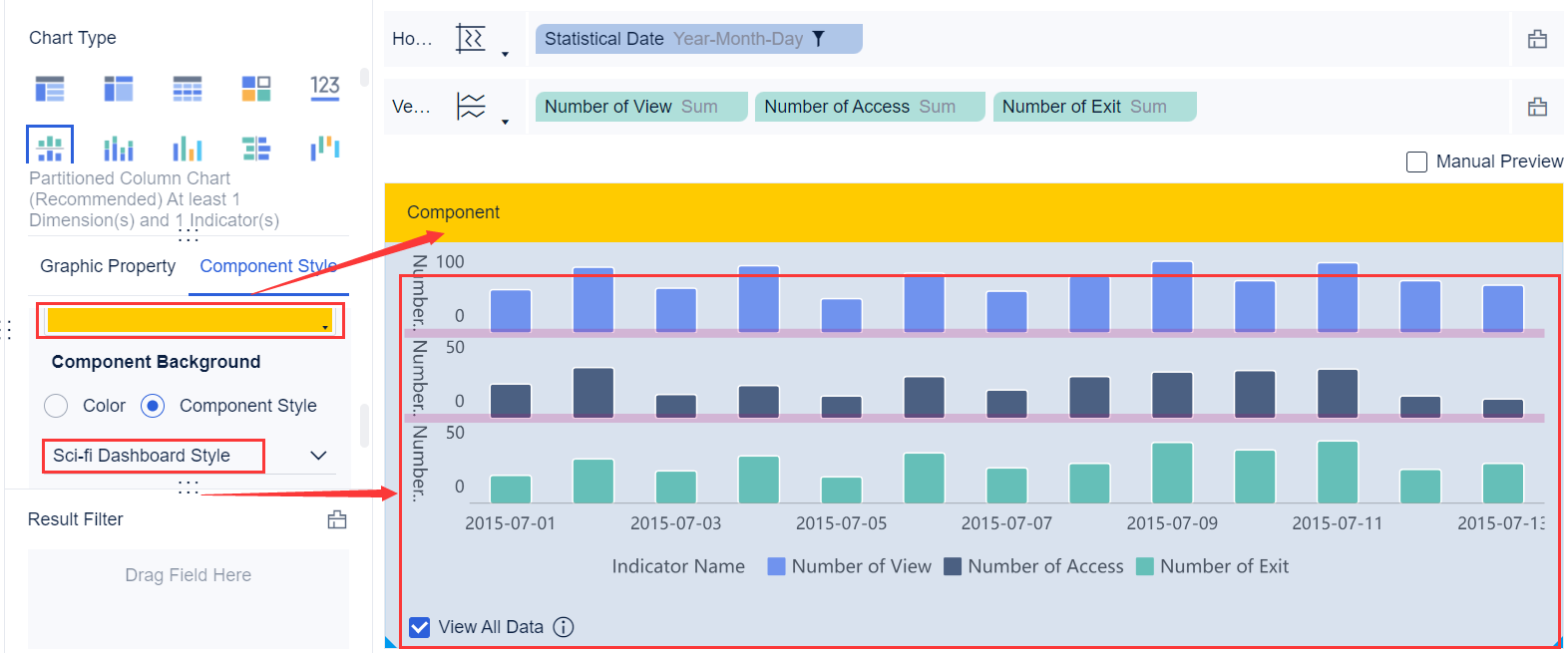Screen dimensions: 1568x653
Task: Select the partitioned column chart icon
Action: point(50,148)
